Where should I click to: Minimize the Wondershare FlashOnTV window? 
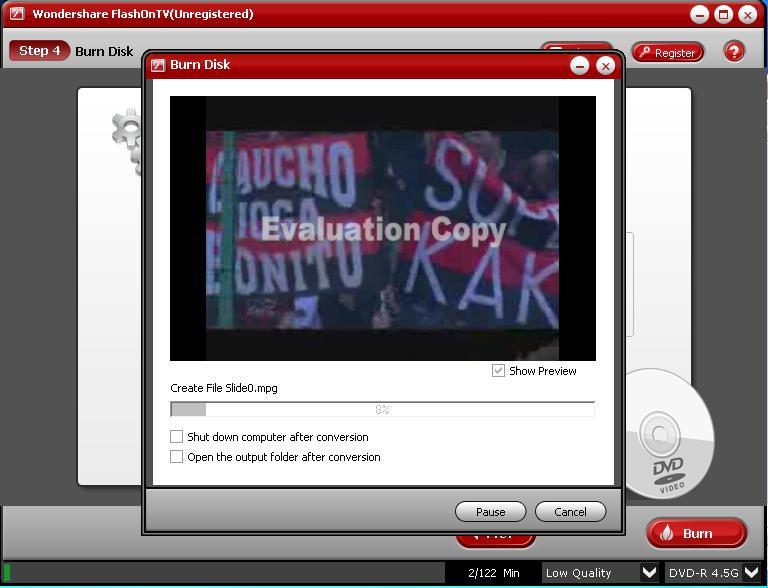699,15
